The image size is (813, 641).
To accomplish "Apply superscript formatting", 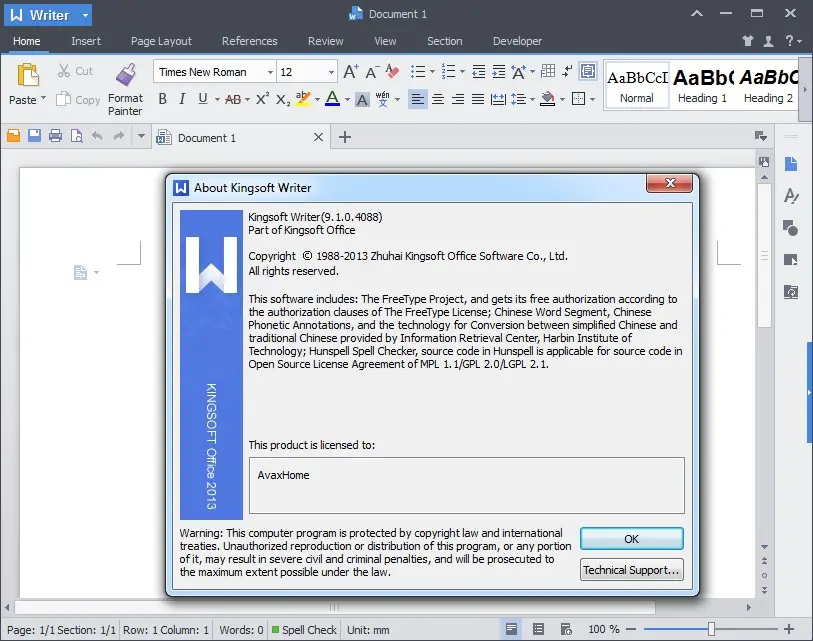I will tap(262, 99).
